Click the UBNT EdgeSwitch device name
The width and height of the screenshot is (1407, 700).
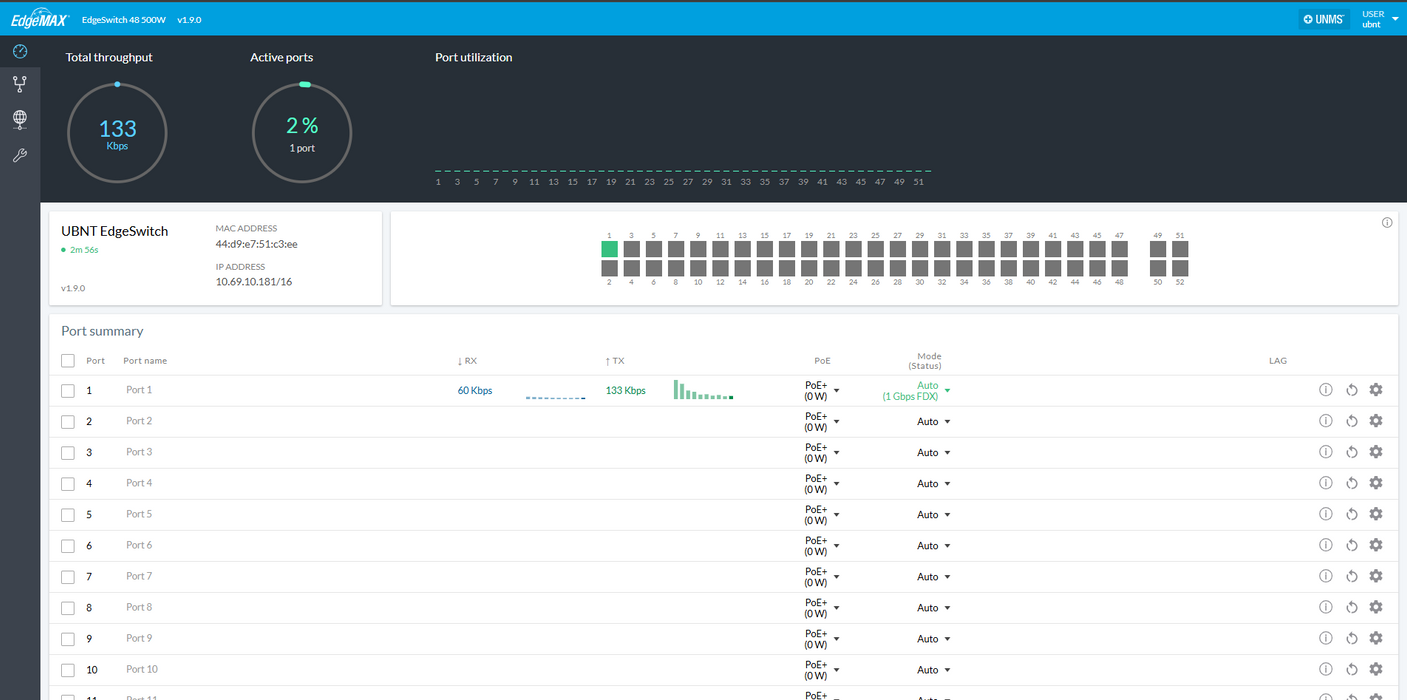click(115, 231)
